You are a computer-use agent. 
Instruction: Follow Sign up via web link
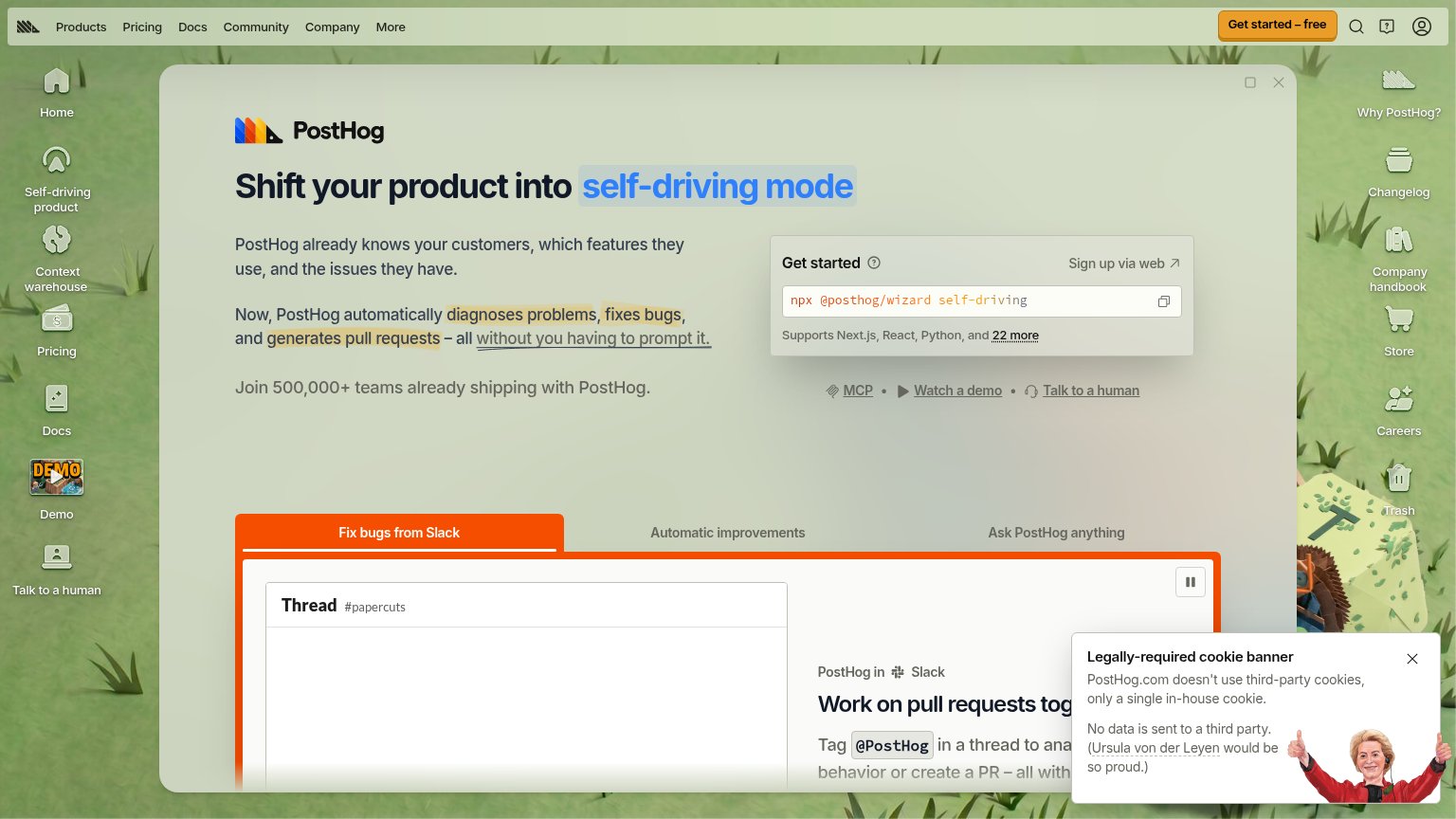coord(1124,264)
